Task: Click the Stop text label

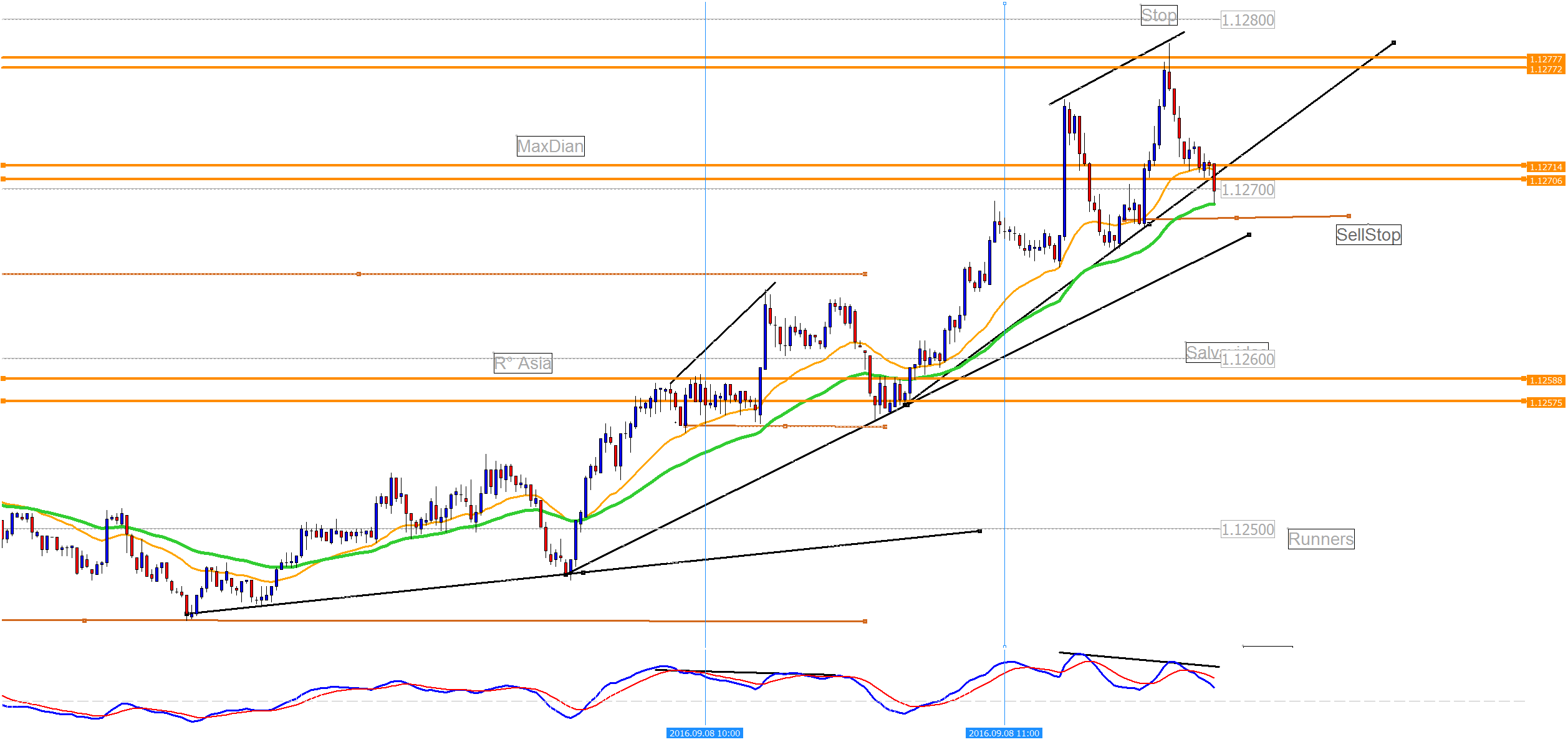Action: point(1159,15)
